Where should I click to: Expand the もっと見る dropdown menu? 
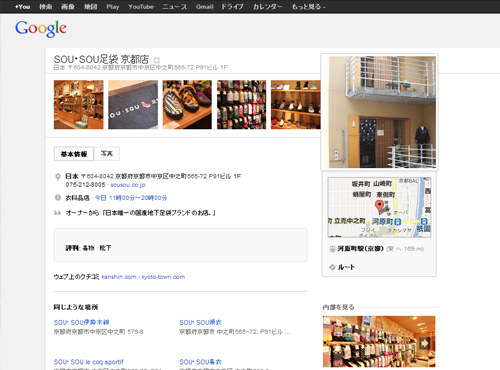tap(308, 7)
